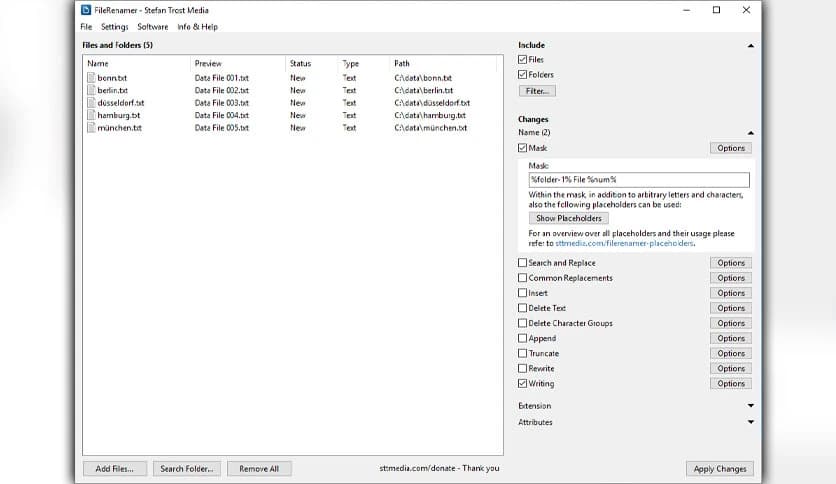Click the sttmedia.com/donate text
836x484 pixels.
[417, 468]
